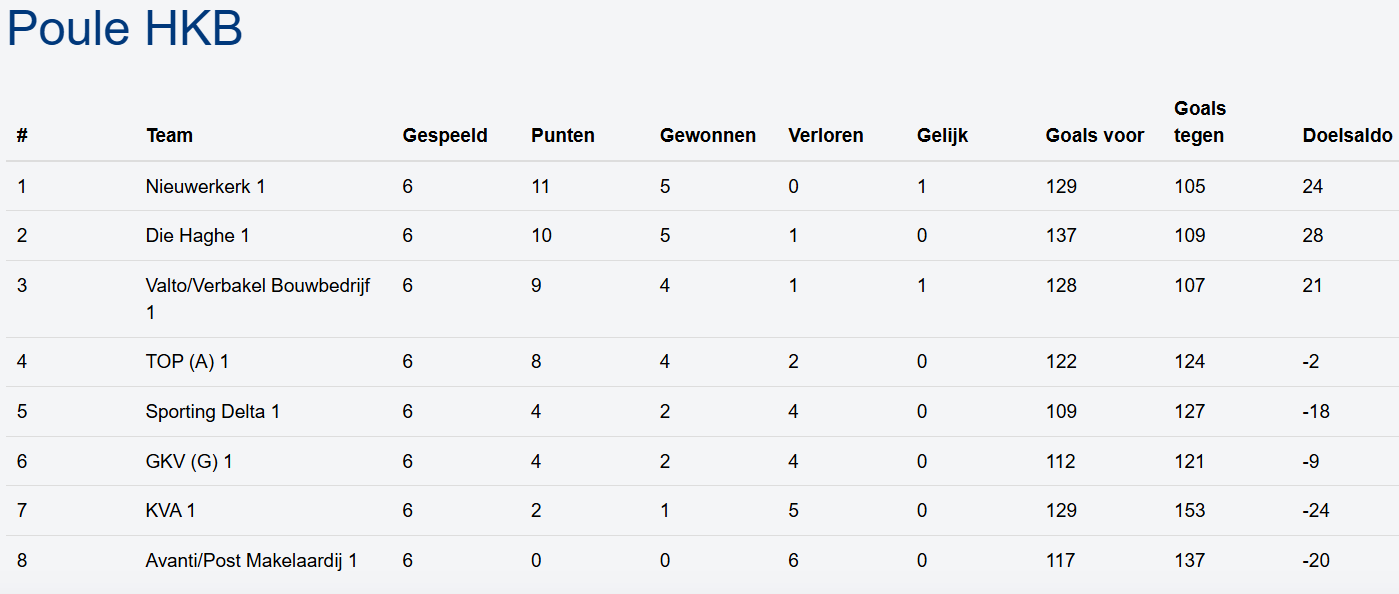Click the Gelijk column header
1399x594 pixels.
coord(942,135)
